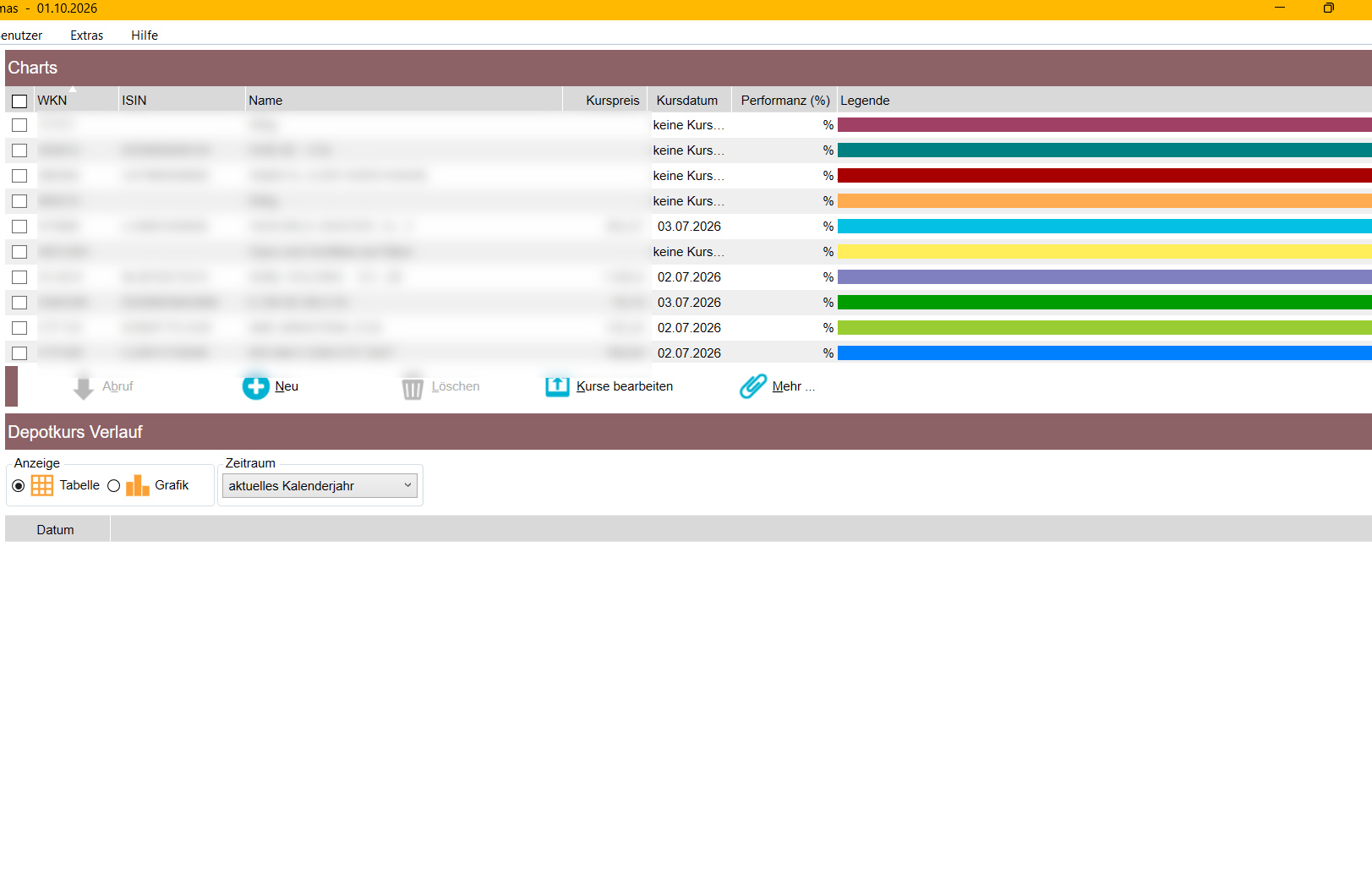Open the Zeitraum dropdown aktuelles Kalenderjahr
Screen dimensions: 1372x891
(x=320, y=486)
